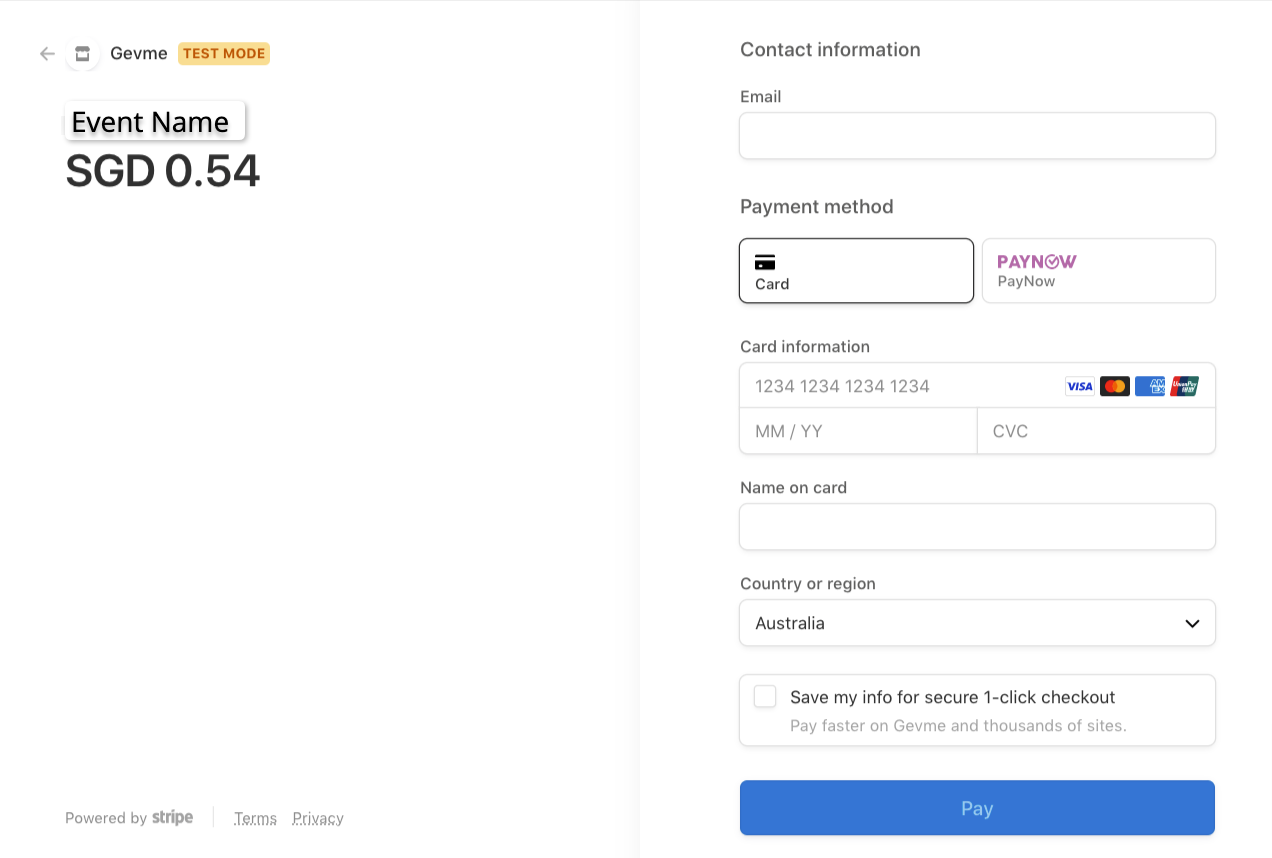The width and height of the screenshot is (1272, 858).
Task: Click the Gevme logo icon
Action: tap(82, 53)
